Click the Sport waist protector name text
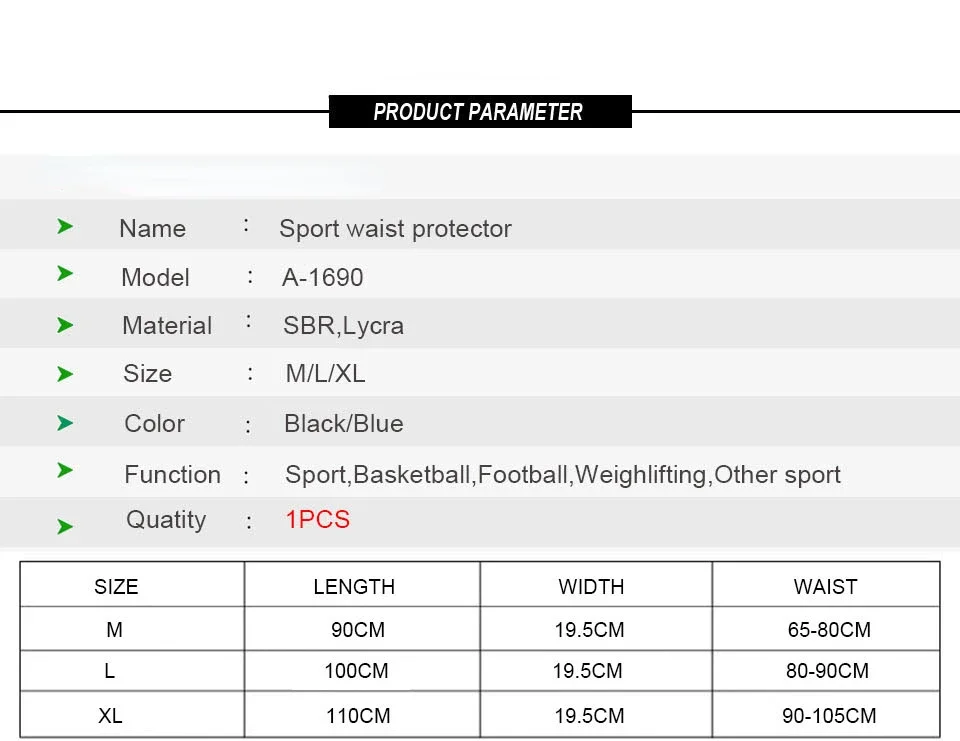The height and width of the screenshot is (741, 960). coord(396,228)
